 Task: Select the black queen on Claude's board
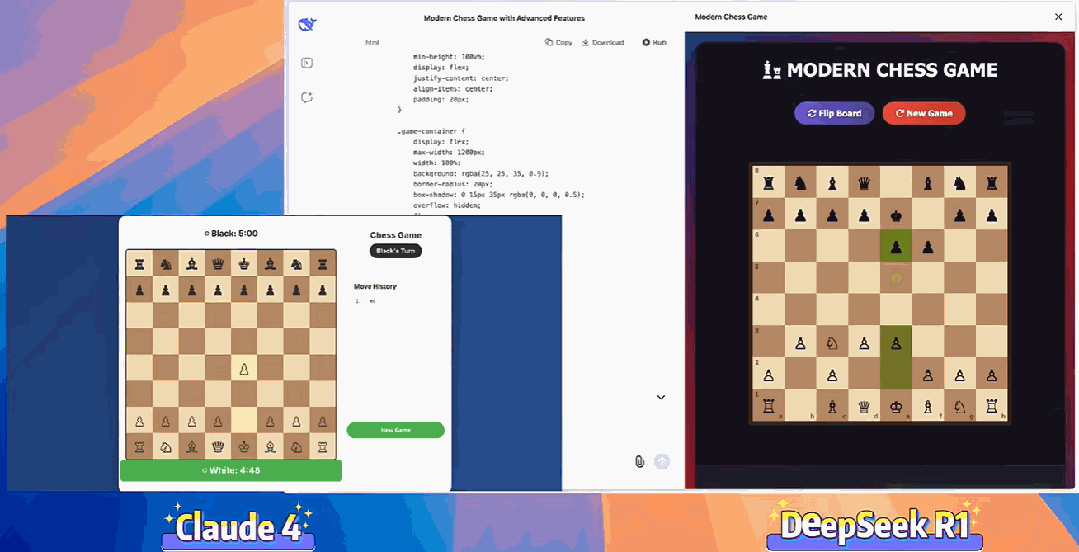pos(217,263)
